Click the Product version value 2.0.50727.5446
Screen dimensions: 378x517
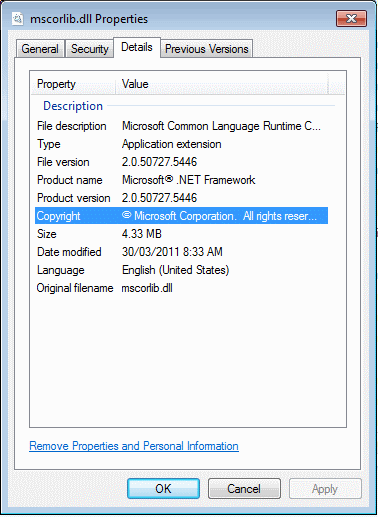point(159,198)
